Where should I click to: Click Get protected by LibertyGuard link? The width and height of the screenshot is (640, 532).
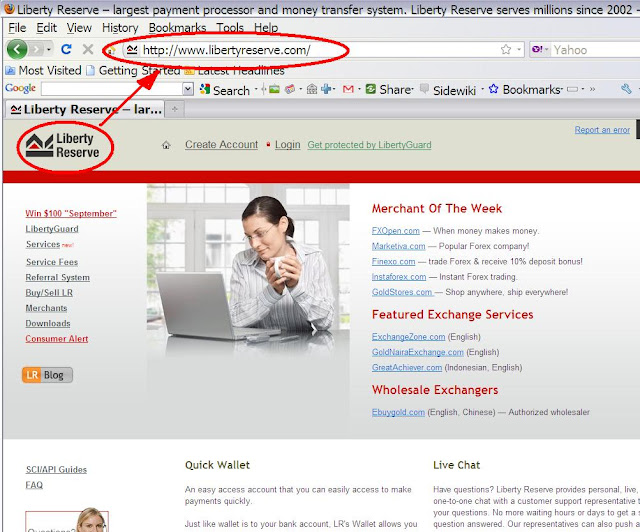[369, 145]
